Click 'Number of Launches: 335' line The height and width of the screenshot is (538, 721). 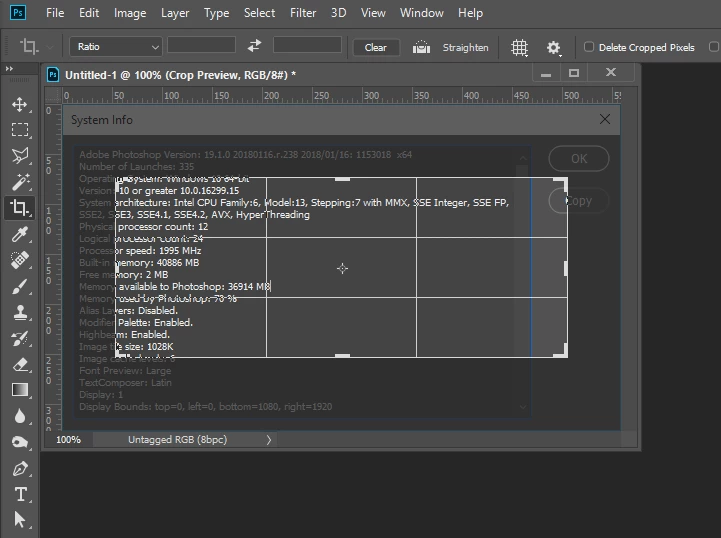pos(136,166)
